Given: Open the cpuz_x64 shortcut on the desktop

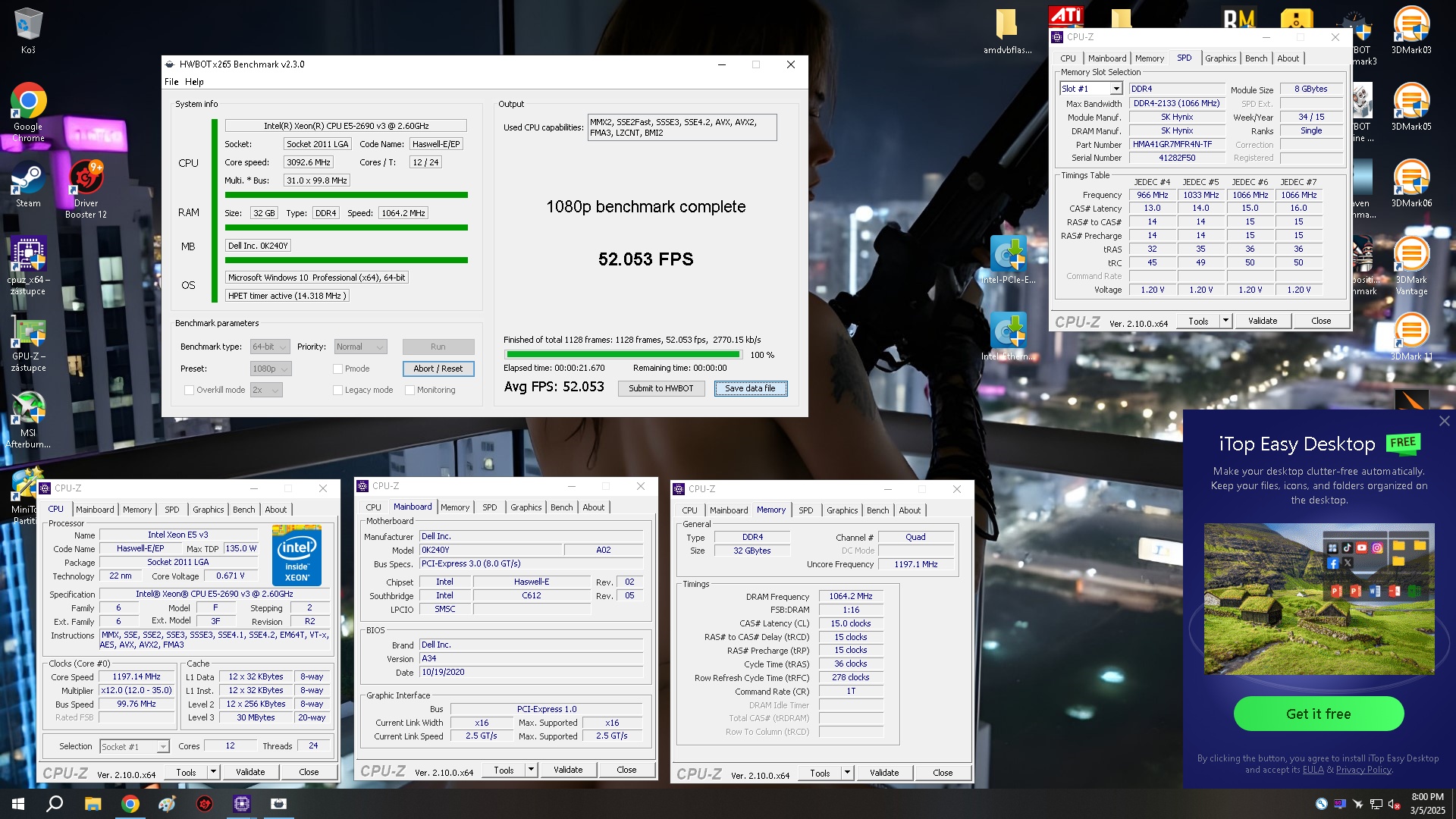Looking at the screenshot, I should 28,265.
